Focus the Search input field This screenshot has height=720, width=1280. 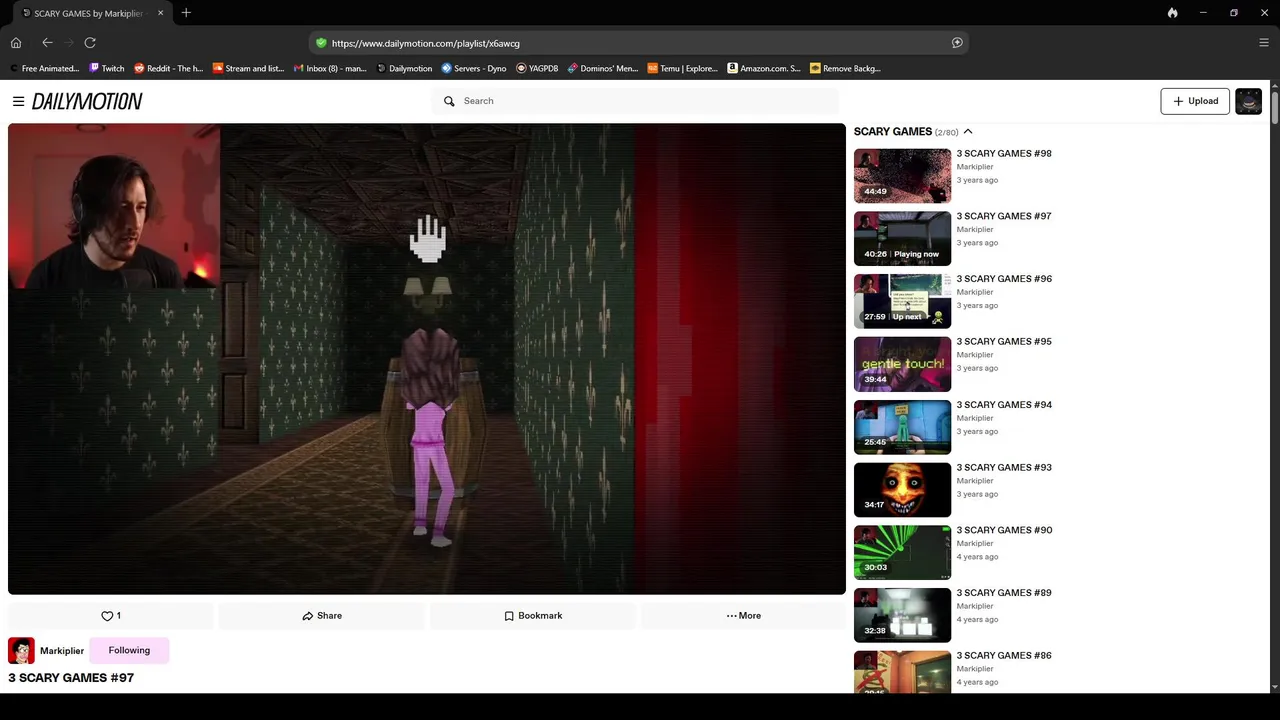pyautogui.click(x=635, y=101)
